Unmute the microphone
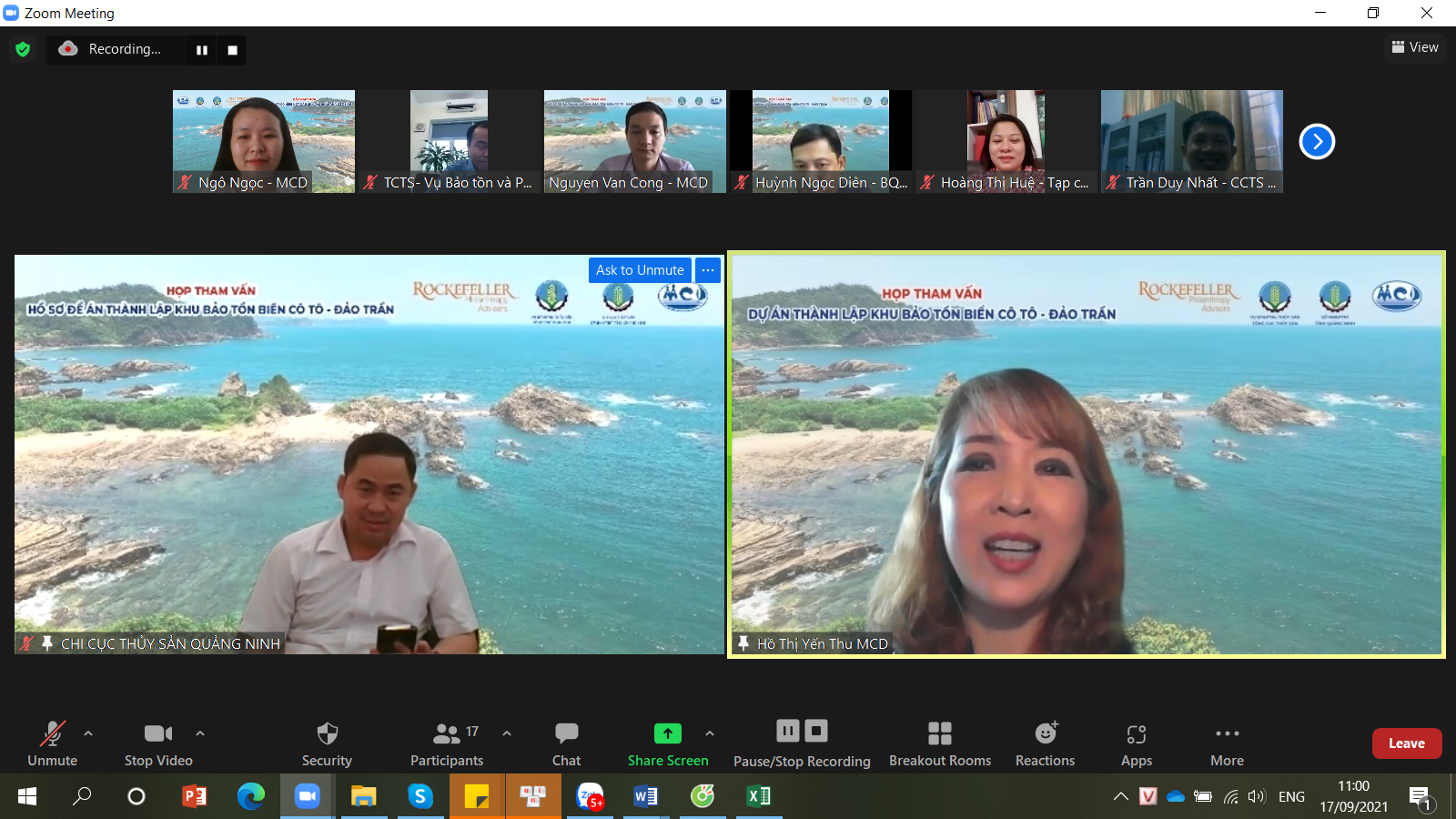 coord(52,743)
